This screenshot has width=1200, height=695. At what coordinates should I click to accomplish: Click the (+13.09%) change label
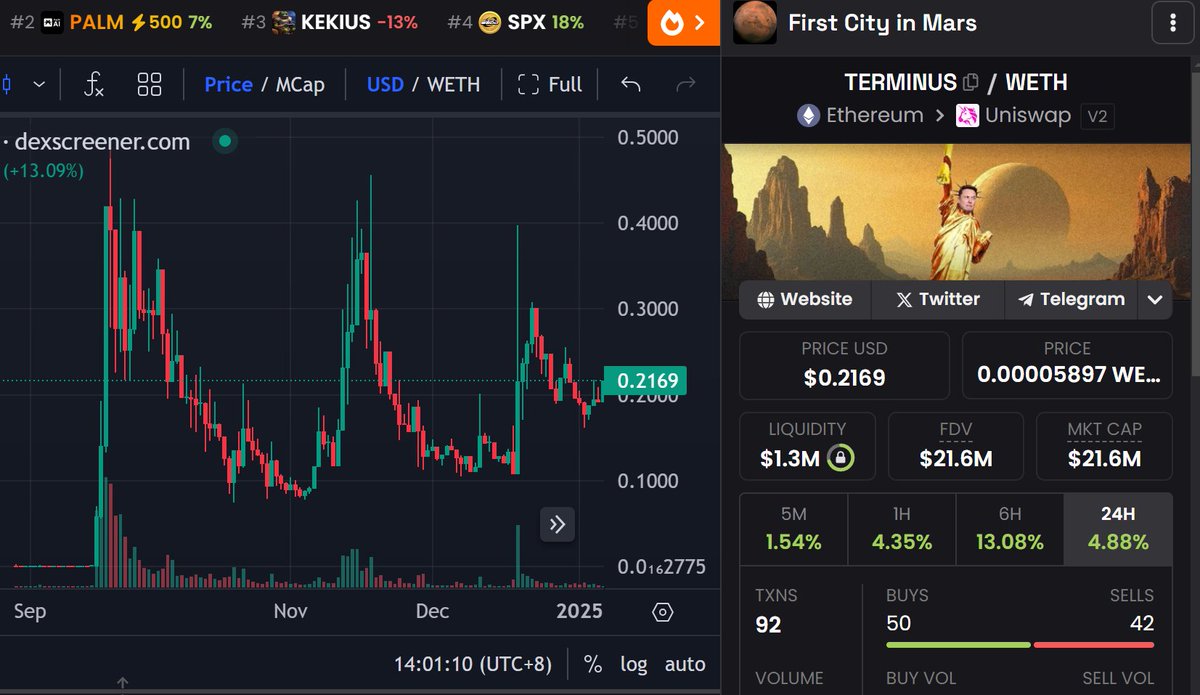pyautogui.click(x=43, y=170)
